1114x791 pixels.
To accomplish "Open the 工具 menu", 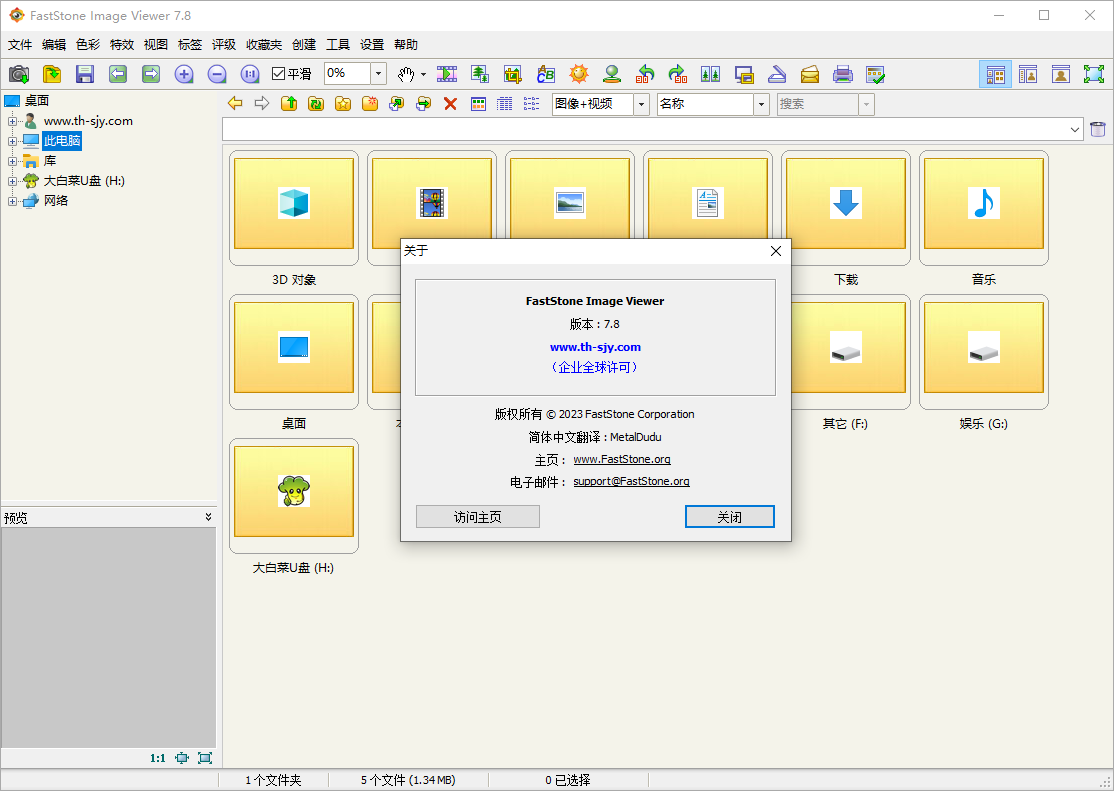I will pos(338,45).
